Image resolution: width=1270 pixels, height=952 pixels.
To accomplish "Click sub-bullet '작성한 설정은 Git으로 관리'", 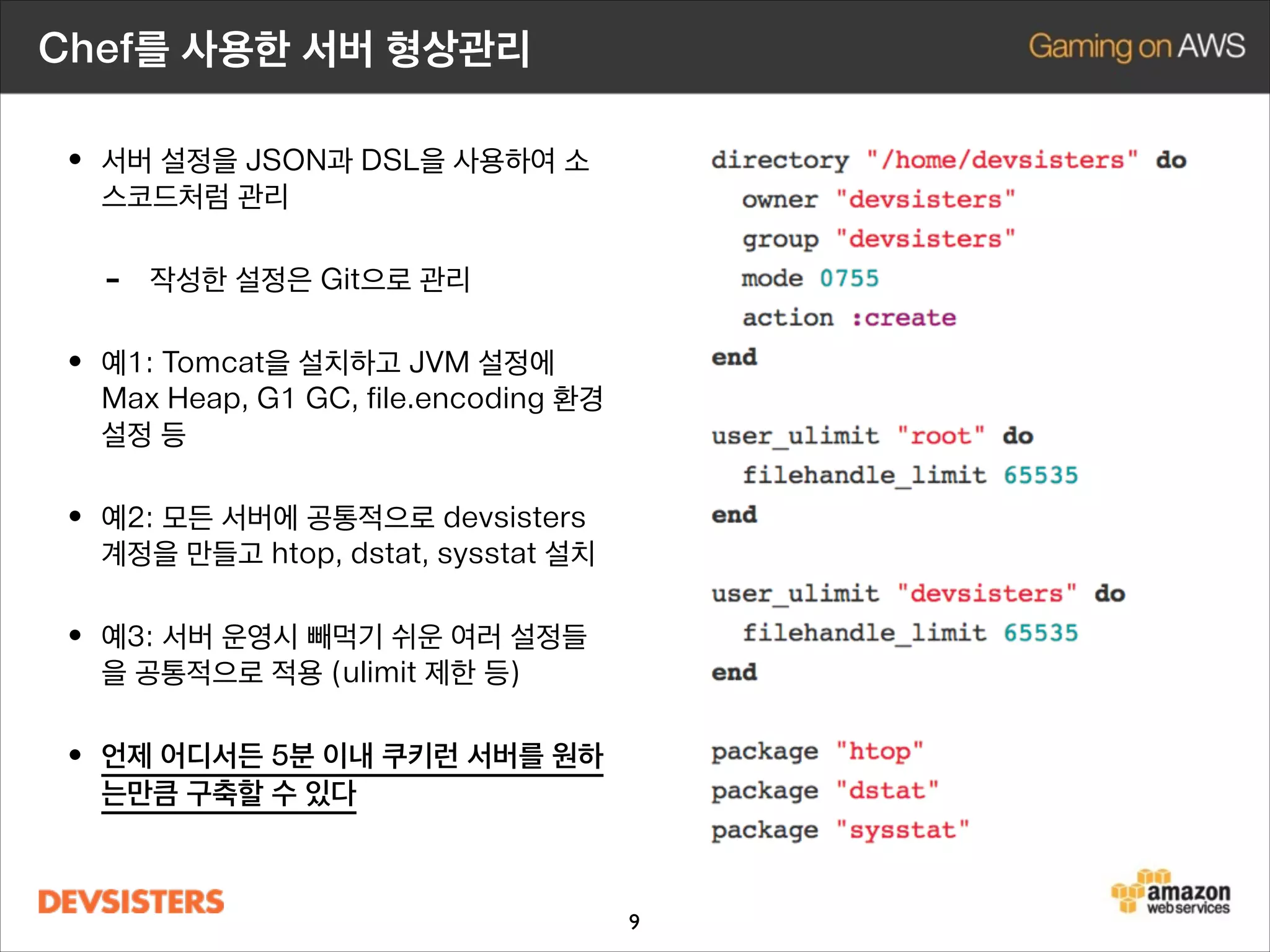I will [309, 279].
